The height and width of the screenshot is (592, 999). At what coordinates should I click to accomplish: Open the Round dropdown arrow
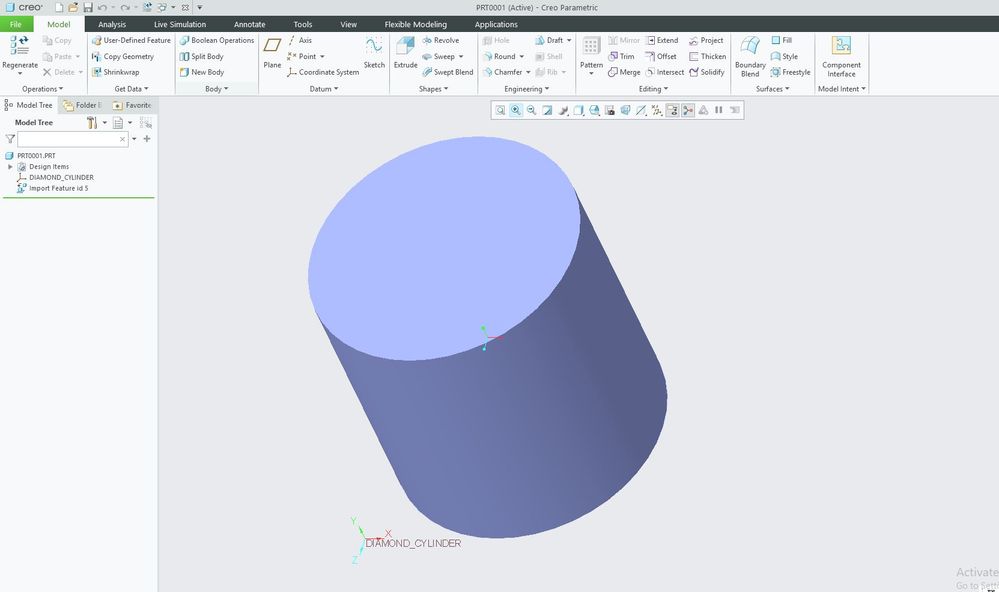pyautogui.click(x=522, y=56)
